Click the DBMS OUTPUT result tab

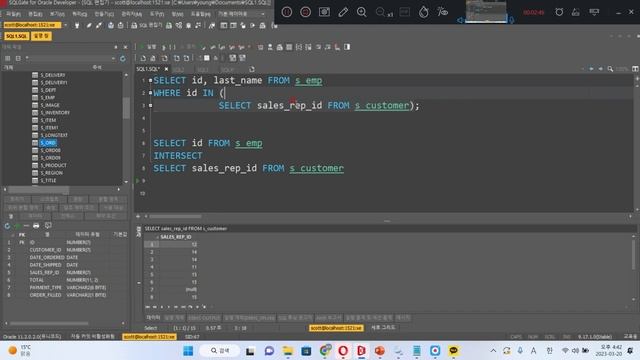point(203,318)
